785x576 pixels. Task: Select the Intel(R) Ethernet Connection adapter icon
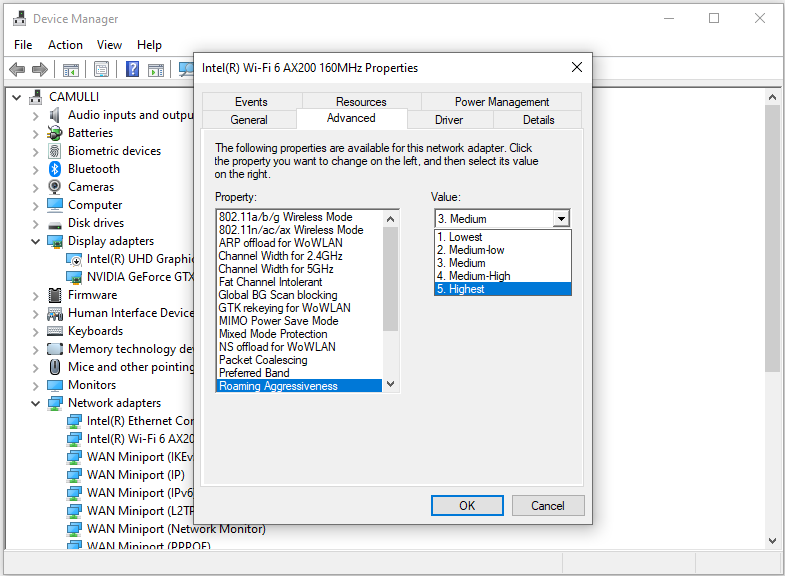[x=74, y=421]
